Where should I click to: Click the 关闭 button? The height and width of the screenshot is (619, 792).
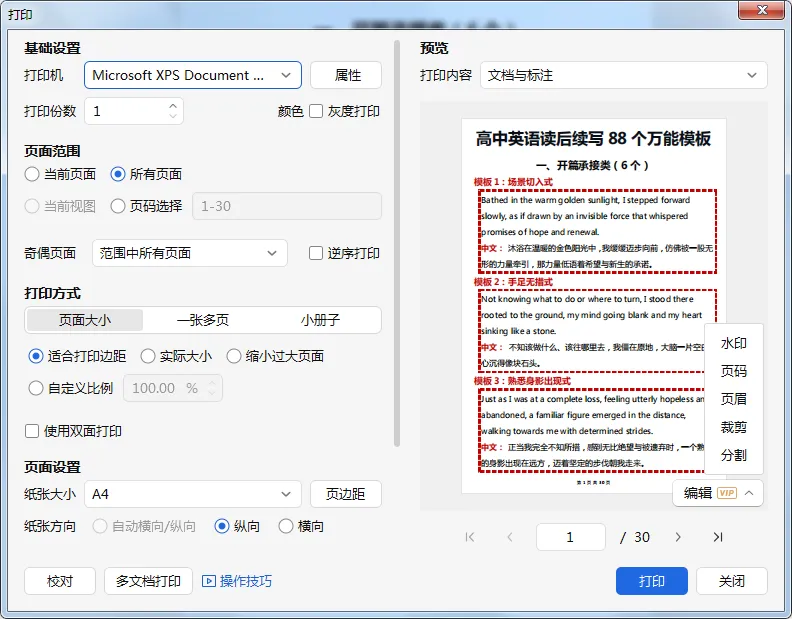(732, 581)
